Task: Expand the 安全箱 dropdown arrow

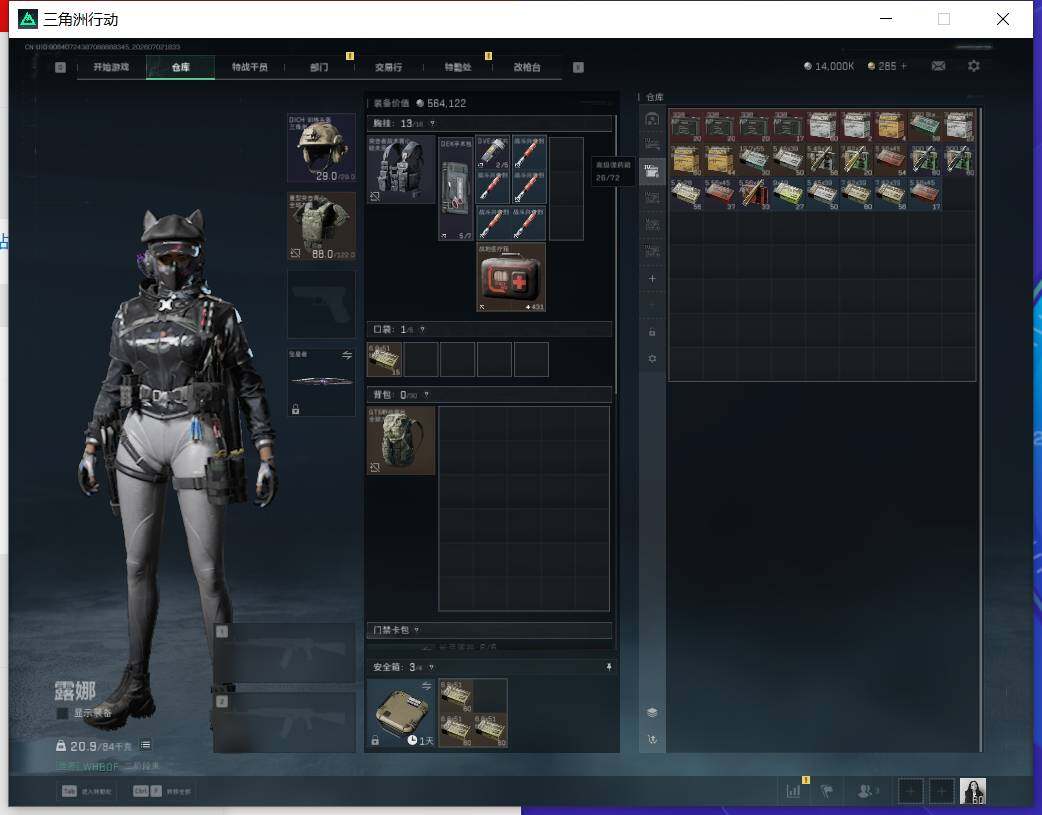Action: [432, 667]
